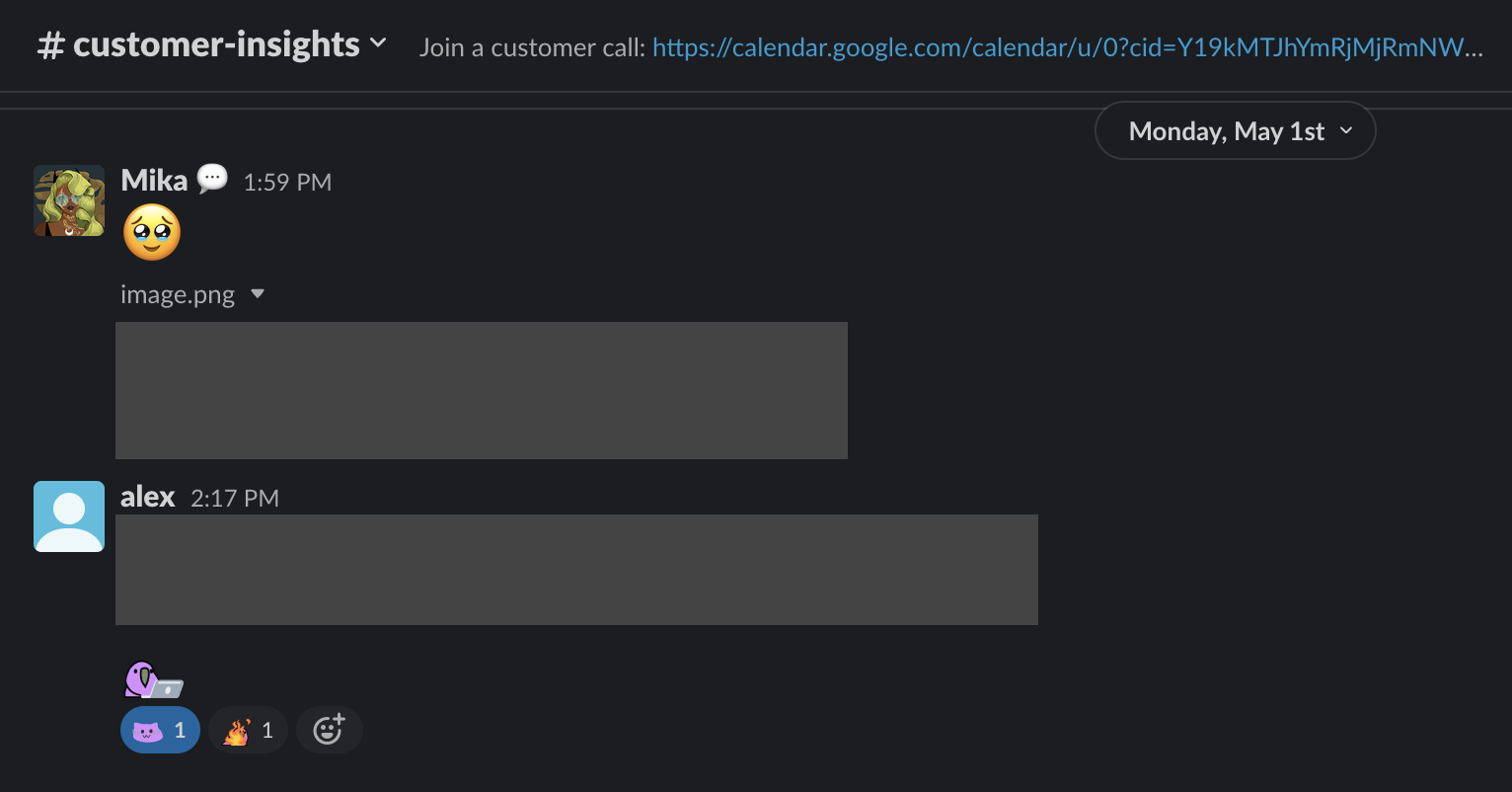
Task: Click the pleading face emoji message
Action: coord(152,232)
